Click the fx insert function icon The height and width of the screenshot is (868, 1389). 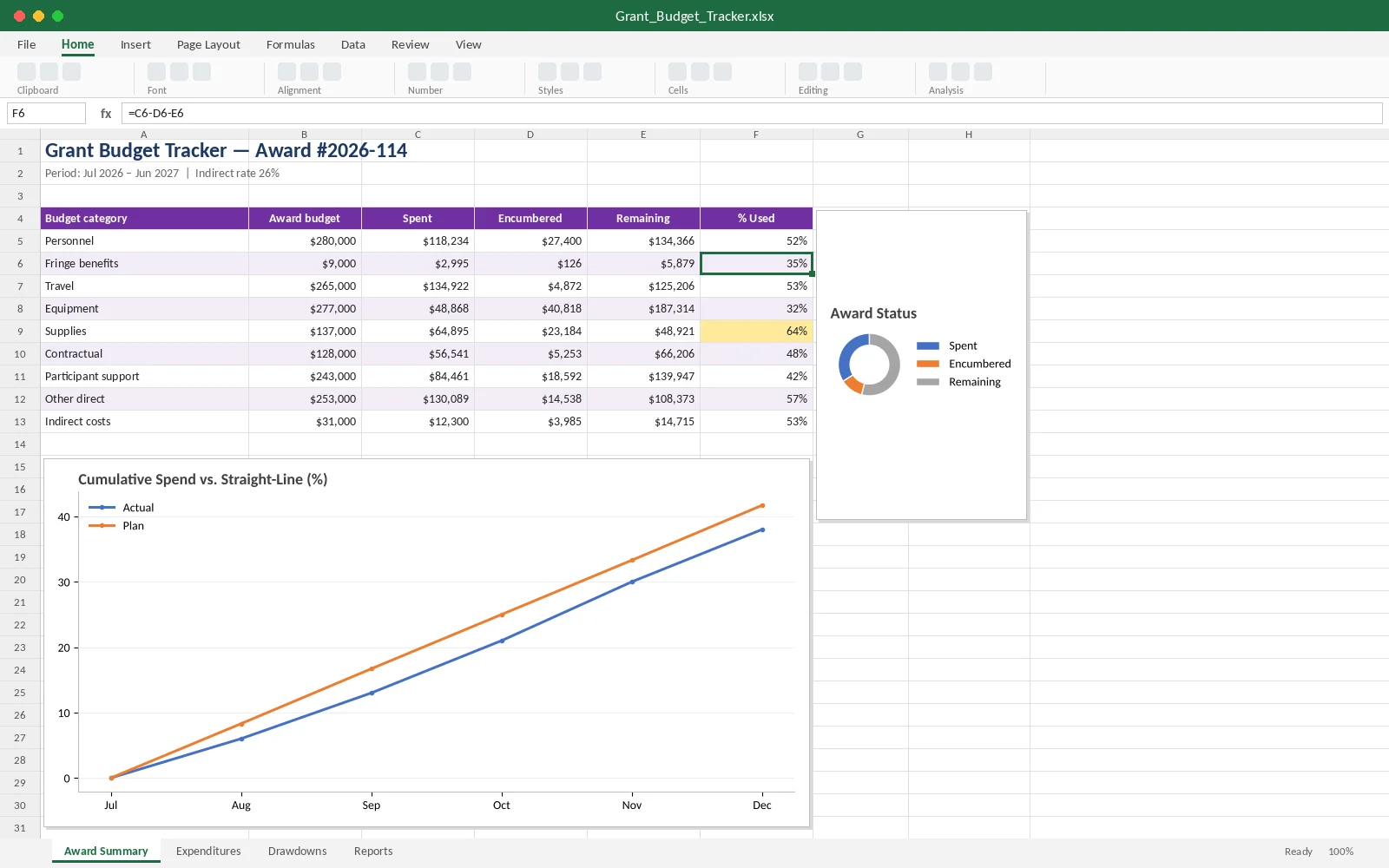106,113
